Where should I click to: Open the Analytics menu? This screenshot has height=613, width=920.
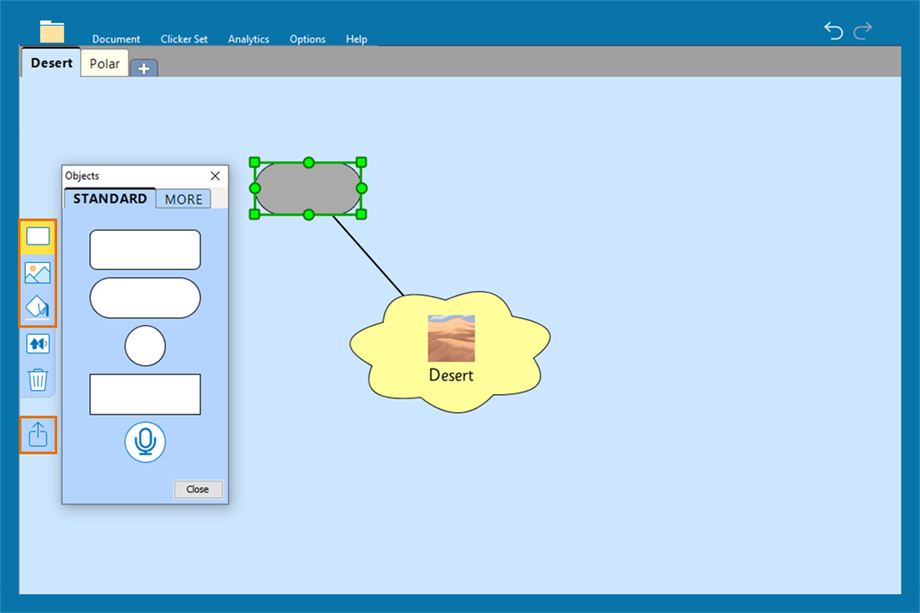pyautogui.click(x=248, y=39)
